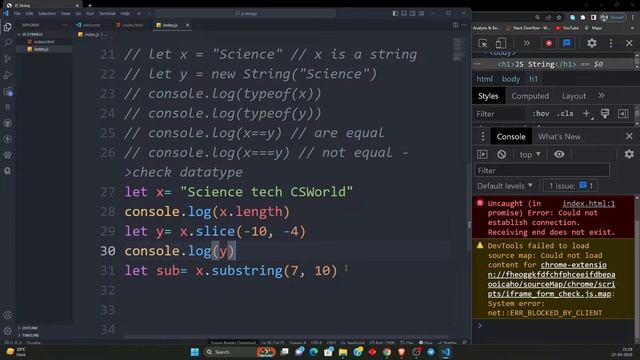Image resolution: width=640 pixels, height=360 pixels.
Task: Clear the console with the ban icon
Action: point(502,154)
